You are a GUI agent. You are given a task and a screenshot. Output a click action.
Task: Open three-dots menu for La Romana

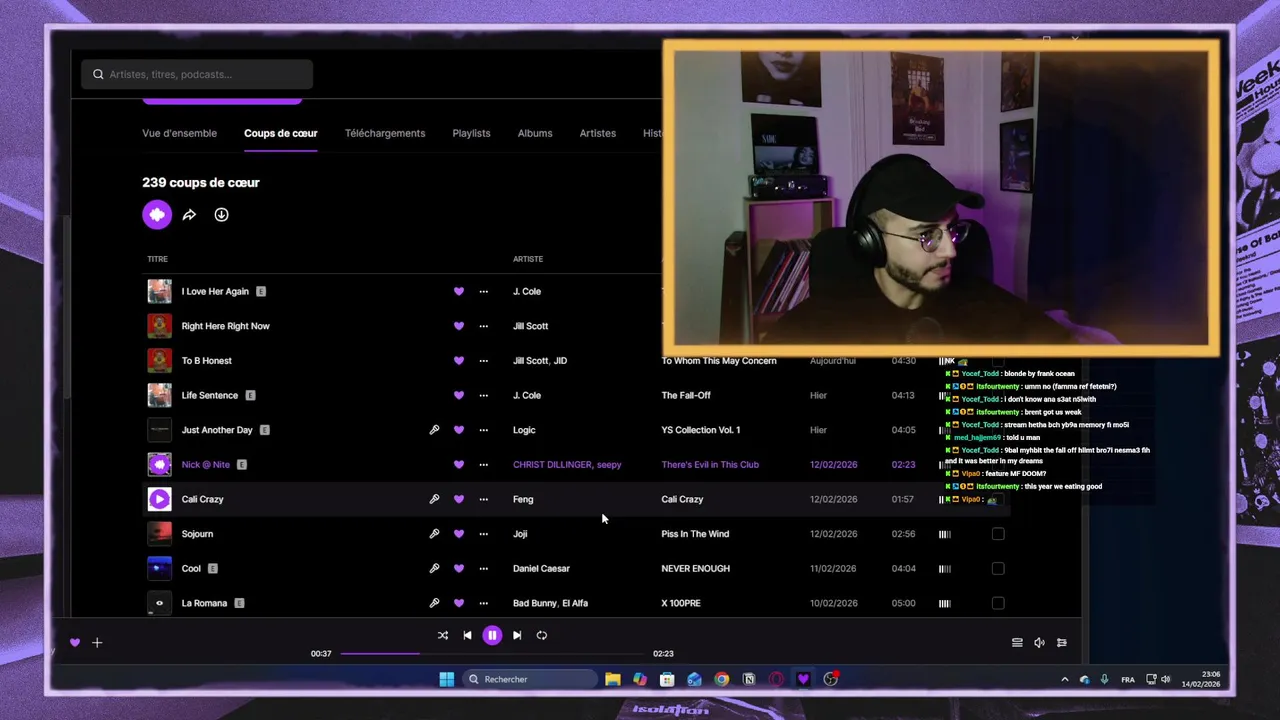tap(484, 603)
